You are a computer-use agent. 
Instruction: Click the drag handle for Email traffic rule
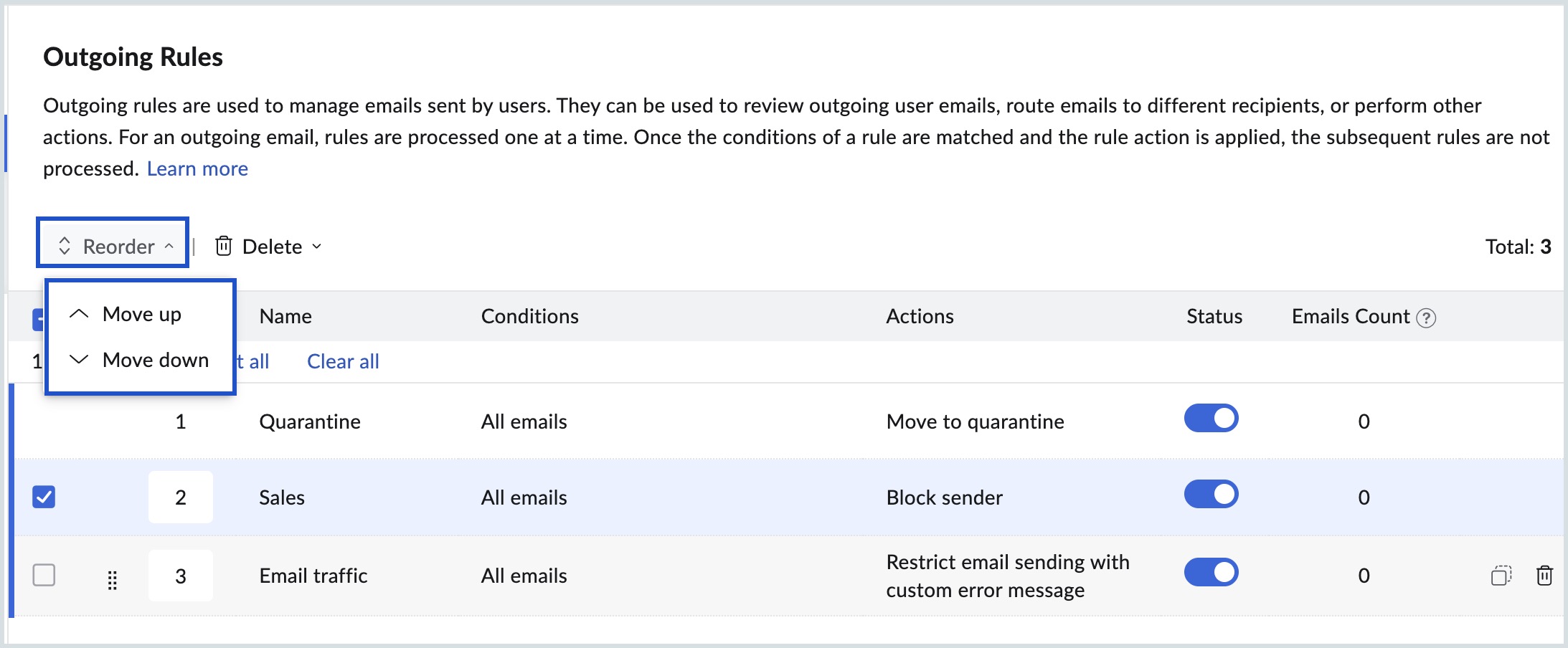point(112,579)
